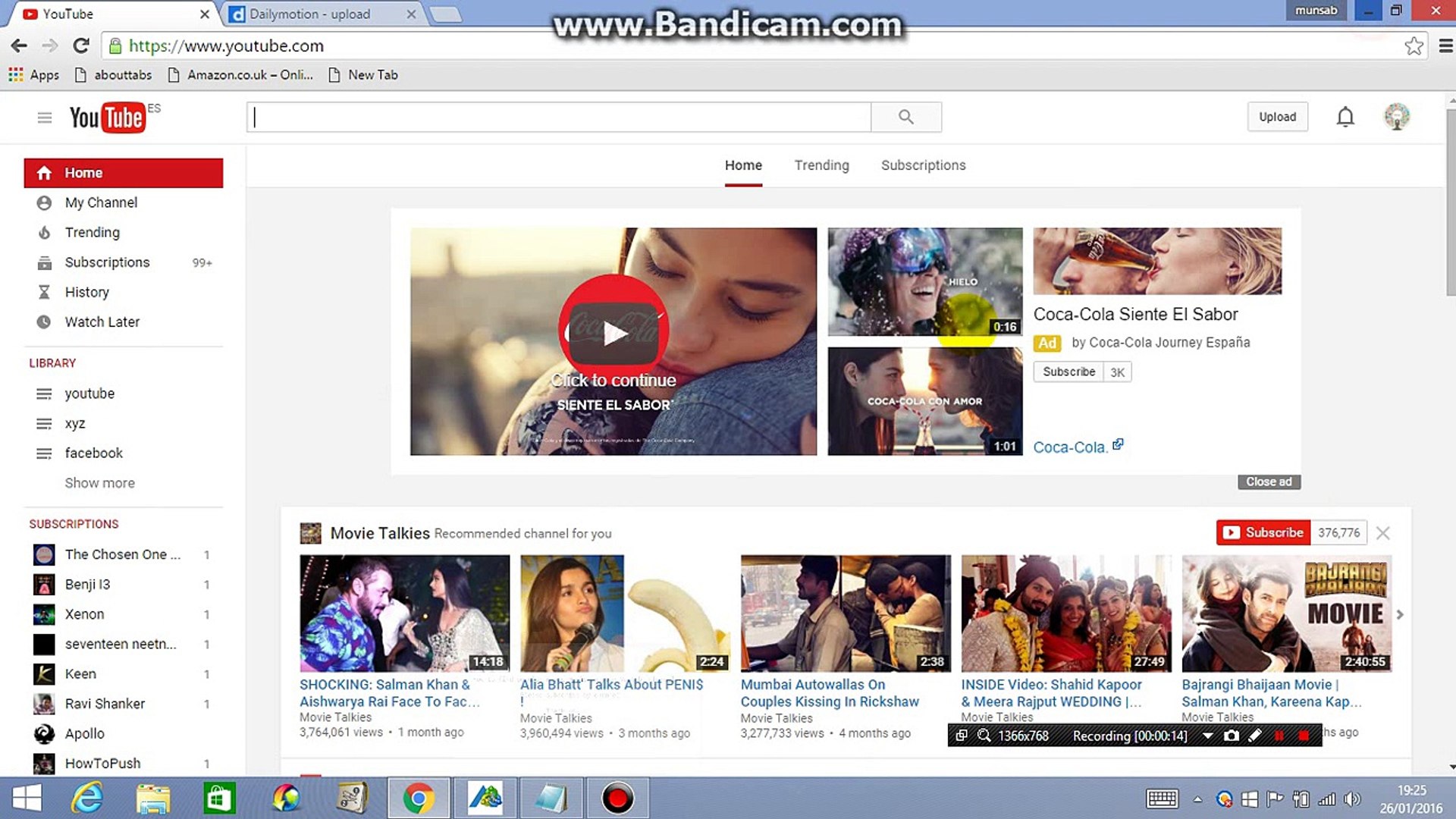Dismiss the Movie Talkies recommendation
The height and width of the screenshot is (819, 1456).
[1382, 533]
